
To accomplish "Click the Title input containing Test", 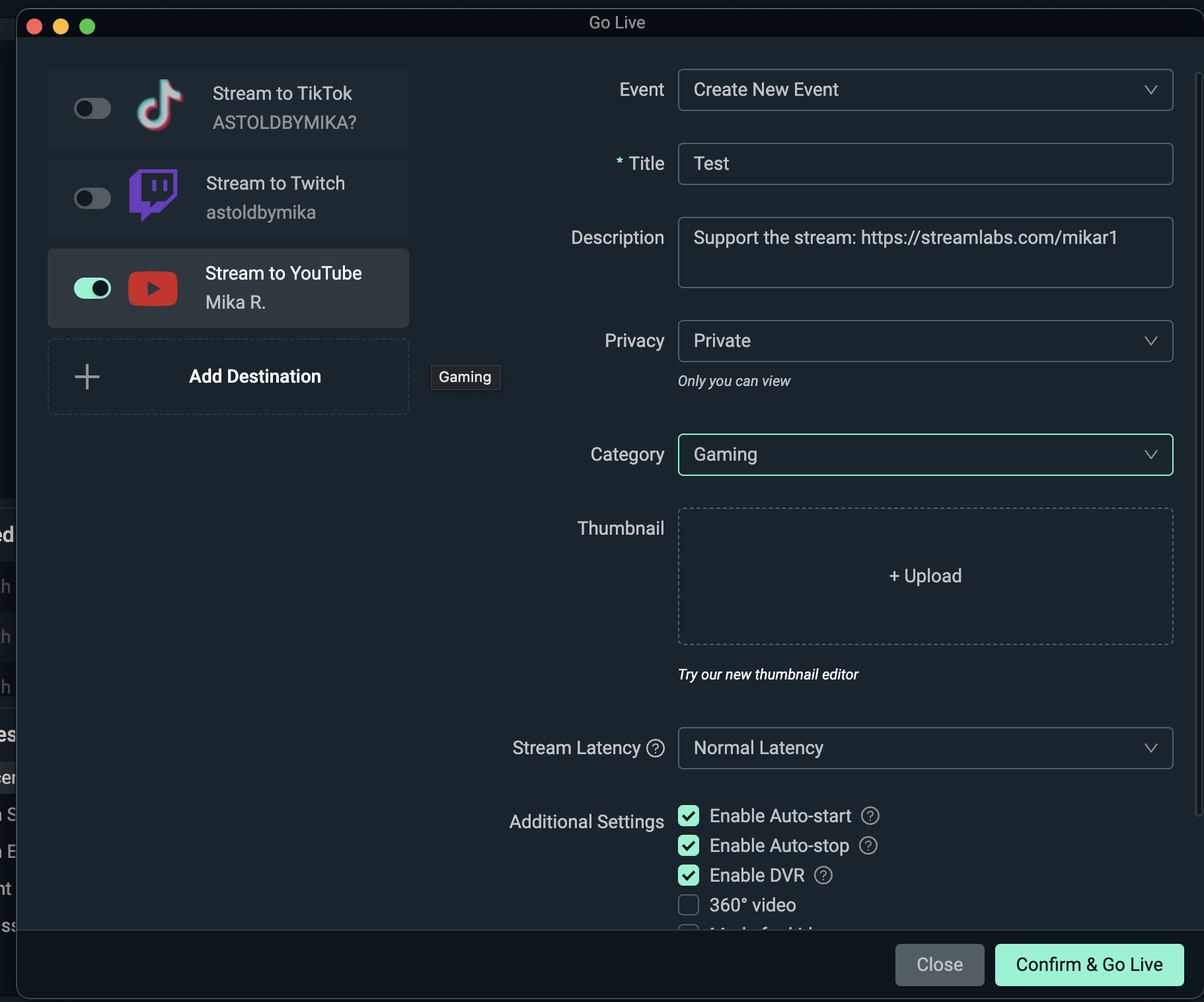I will (x=924, y=164).
